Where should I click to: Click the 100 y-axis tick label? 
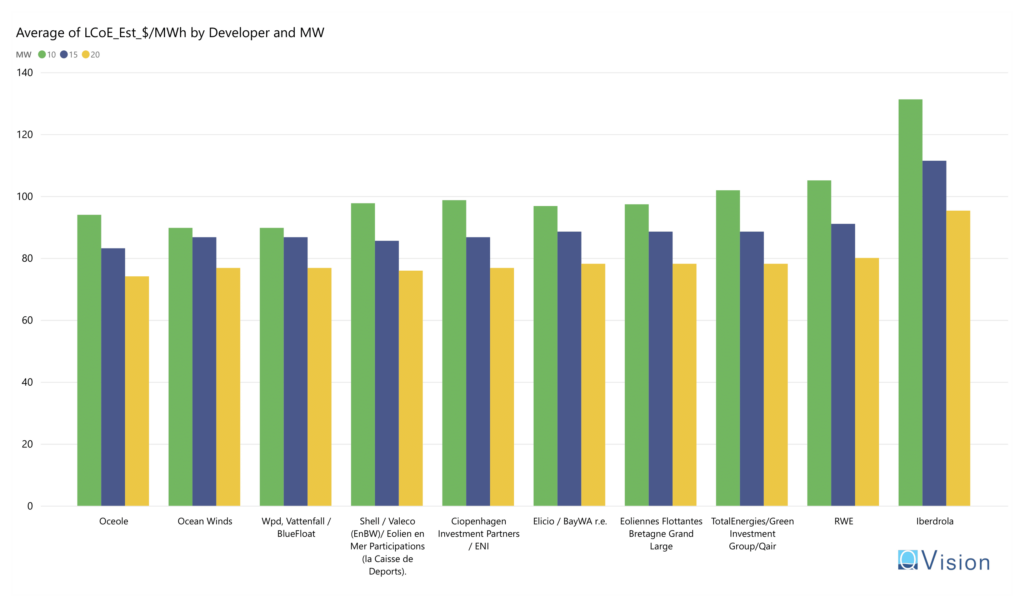pos(25,197)
